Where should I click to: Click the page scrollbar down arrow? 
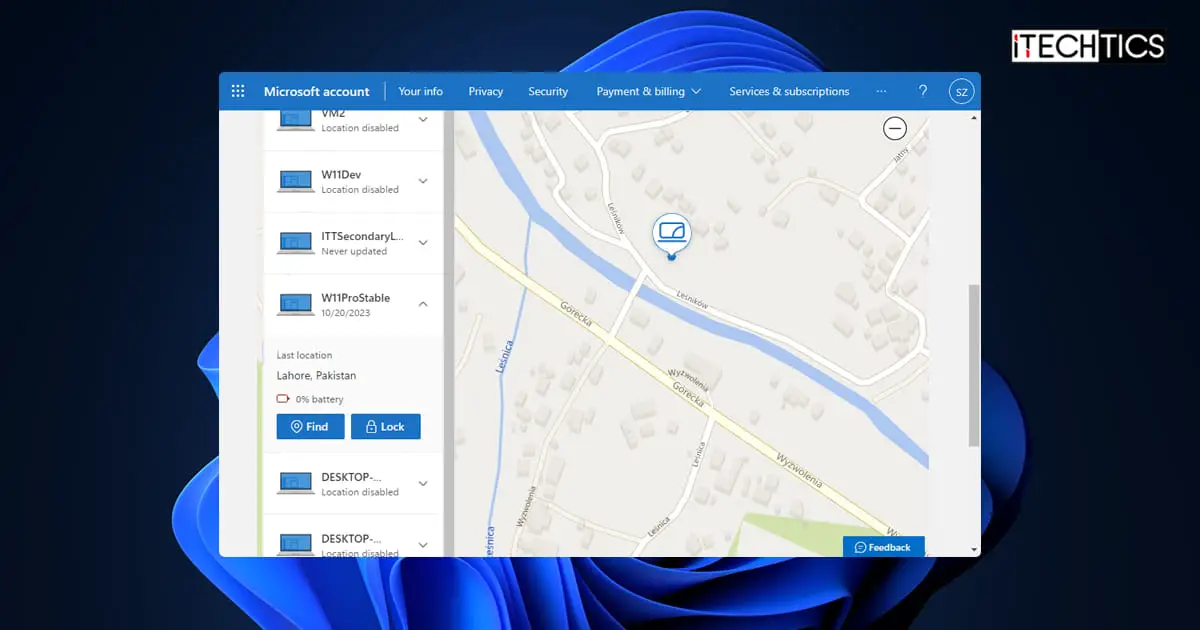975,550
